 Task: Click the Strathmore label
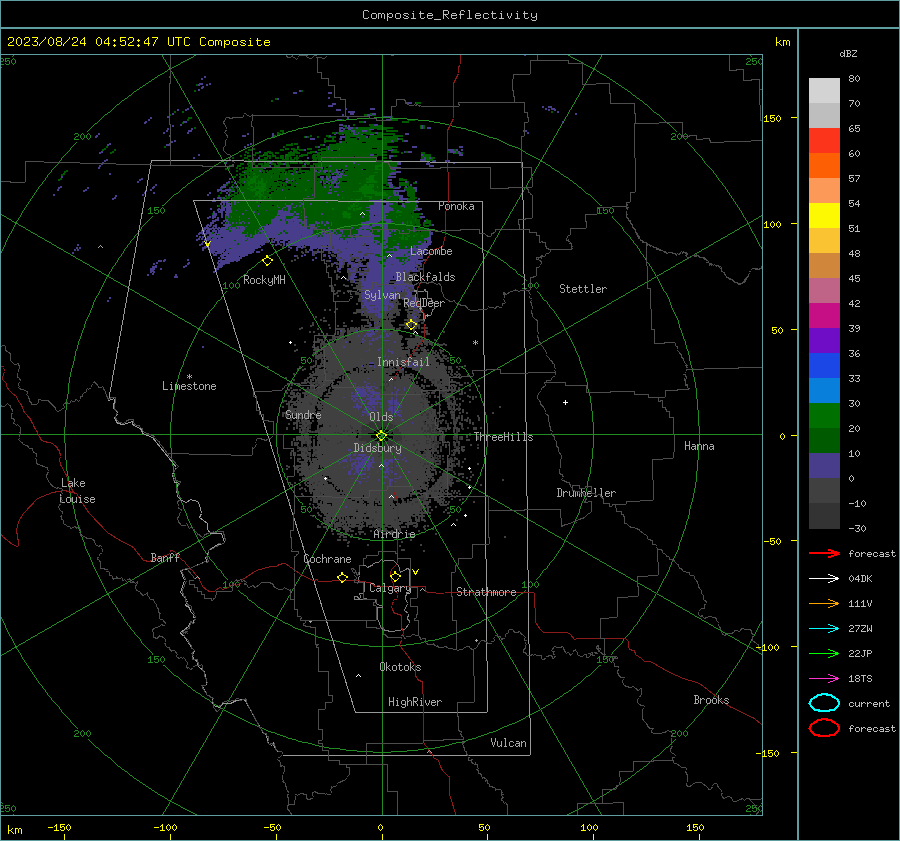click(x=486, y=592)
